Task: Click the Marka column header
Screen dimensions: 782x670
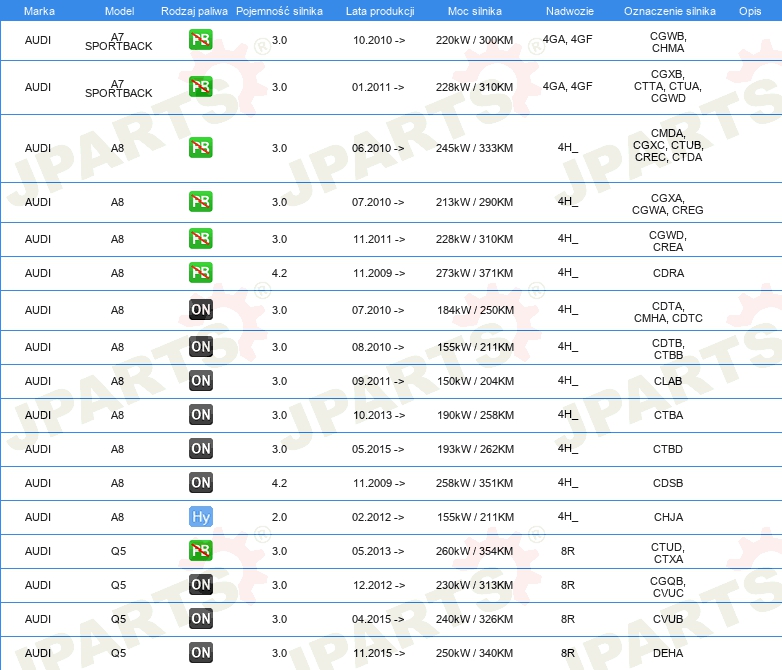Action: [x=39, y=11]
